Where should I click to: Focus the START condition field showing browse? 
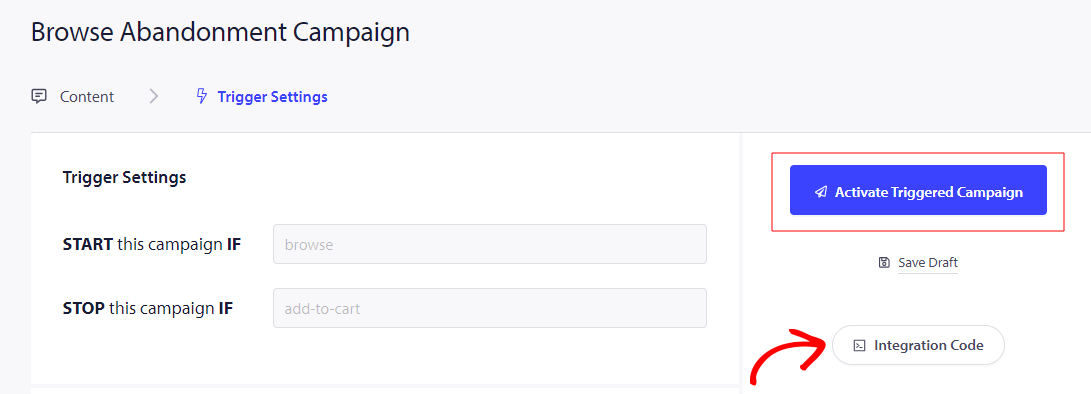point(490,244)
